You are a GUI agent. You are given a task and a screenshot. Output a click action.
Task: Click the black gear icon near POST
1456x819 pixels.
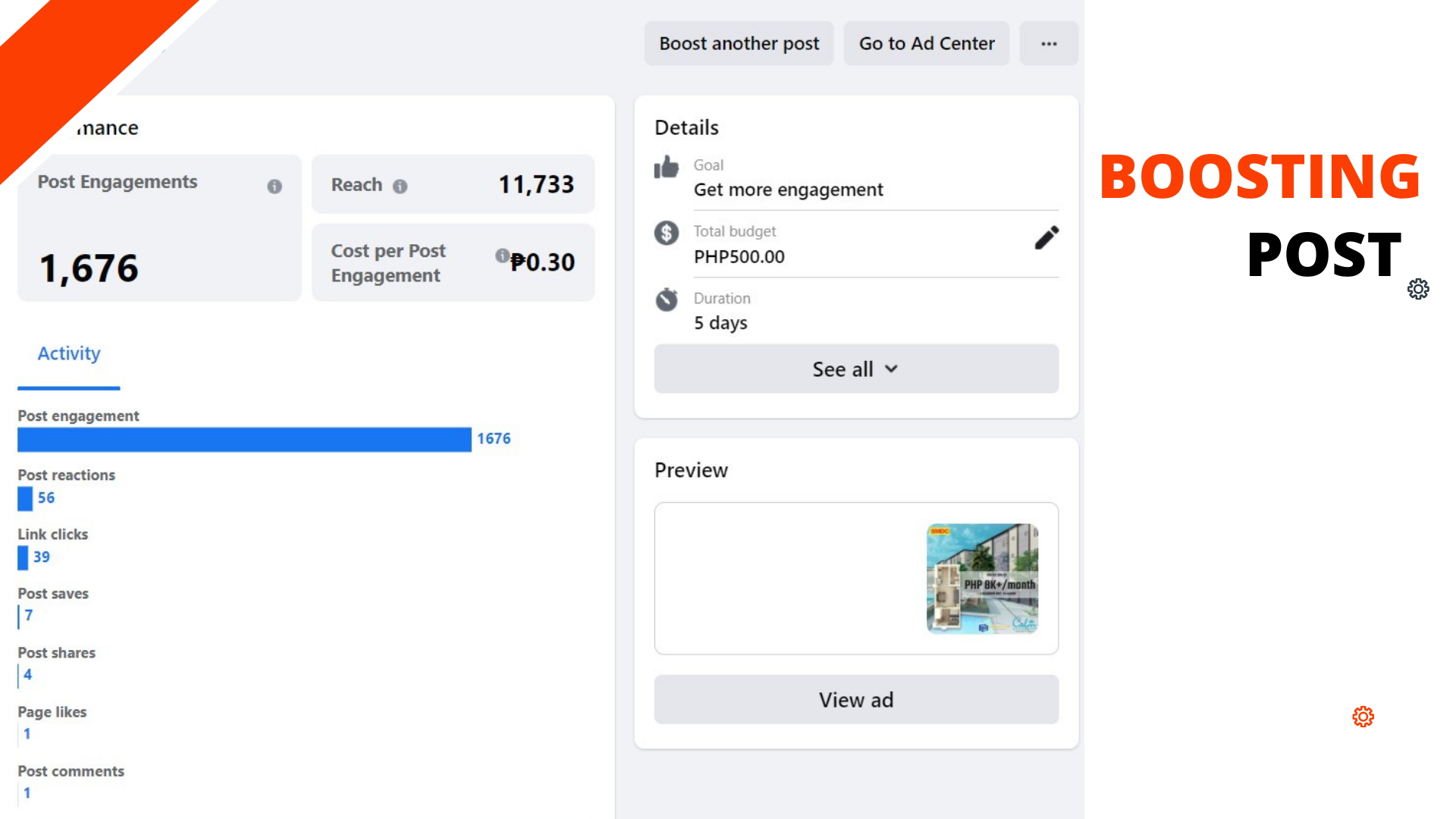(1418, 289)
